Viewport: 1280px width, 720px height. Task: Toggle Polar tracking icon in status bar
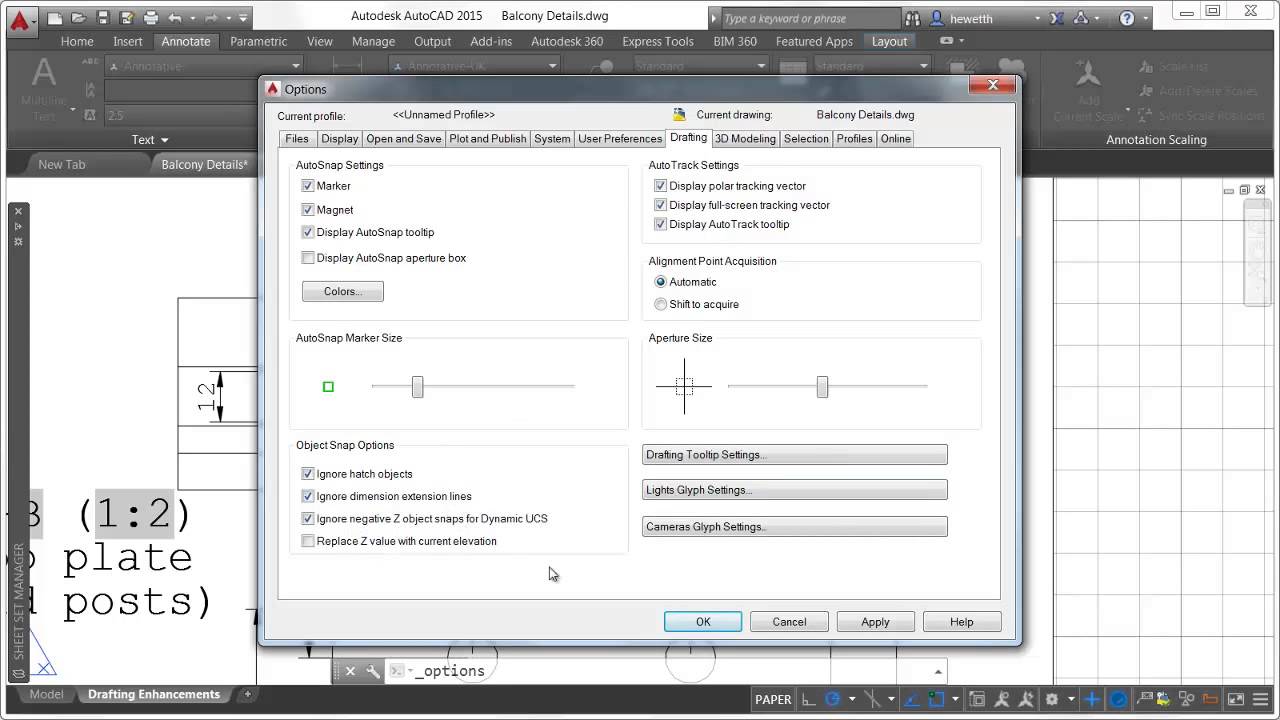pos(833,699)
